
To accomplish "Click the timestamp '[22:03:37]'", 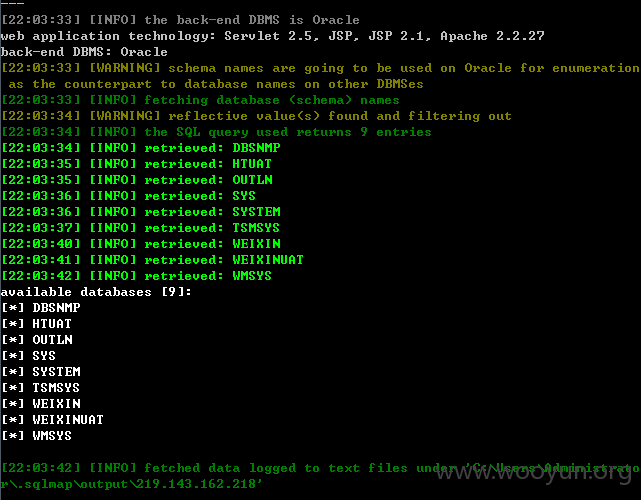I will (41, 228).
